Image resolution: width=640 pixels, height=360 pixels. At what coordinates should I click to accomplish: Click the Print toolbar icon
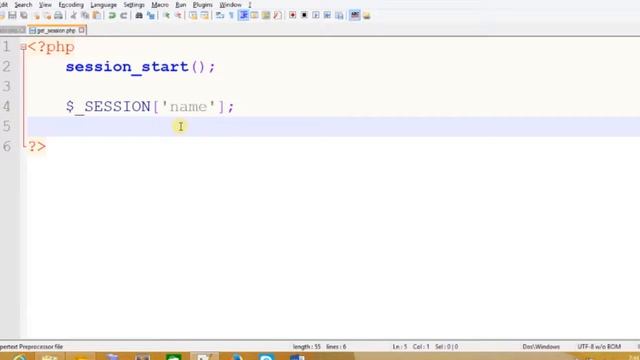pos(58,16)
